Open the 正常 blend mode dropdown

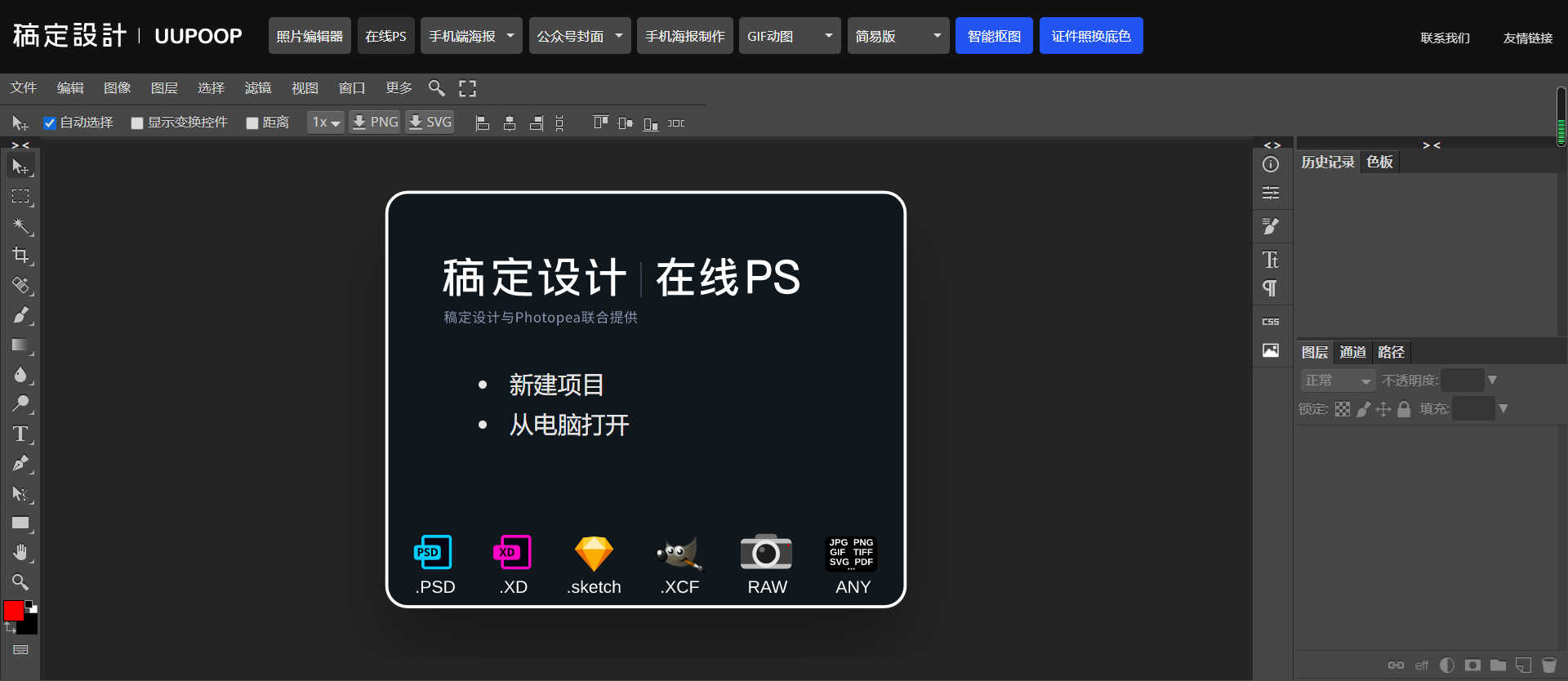[x=1338, y=381]
